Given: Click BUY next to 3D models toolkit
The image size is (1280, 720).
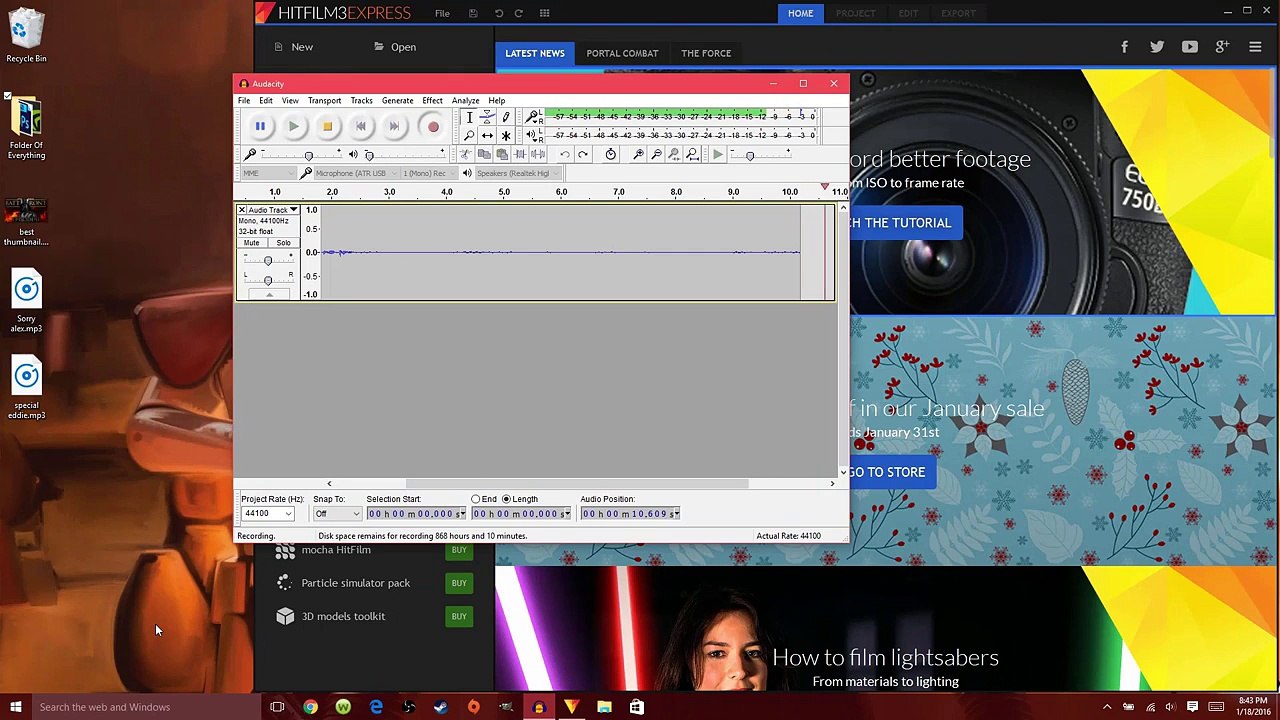Looking at the screenshot, I should [x=459, y=616].
